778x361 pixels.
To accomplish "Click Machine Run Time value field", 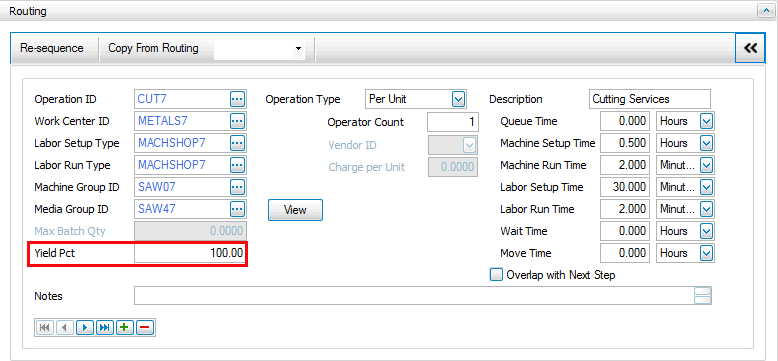I will click(x=625, y=165).
